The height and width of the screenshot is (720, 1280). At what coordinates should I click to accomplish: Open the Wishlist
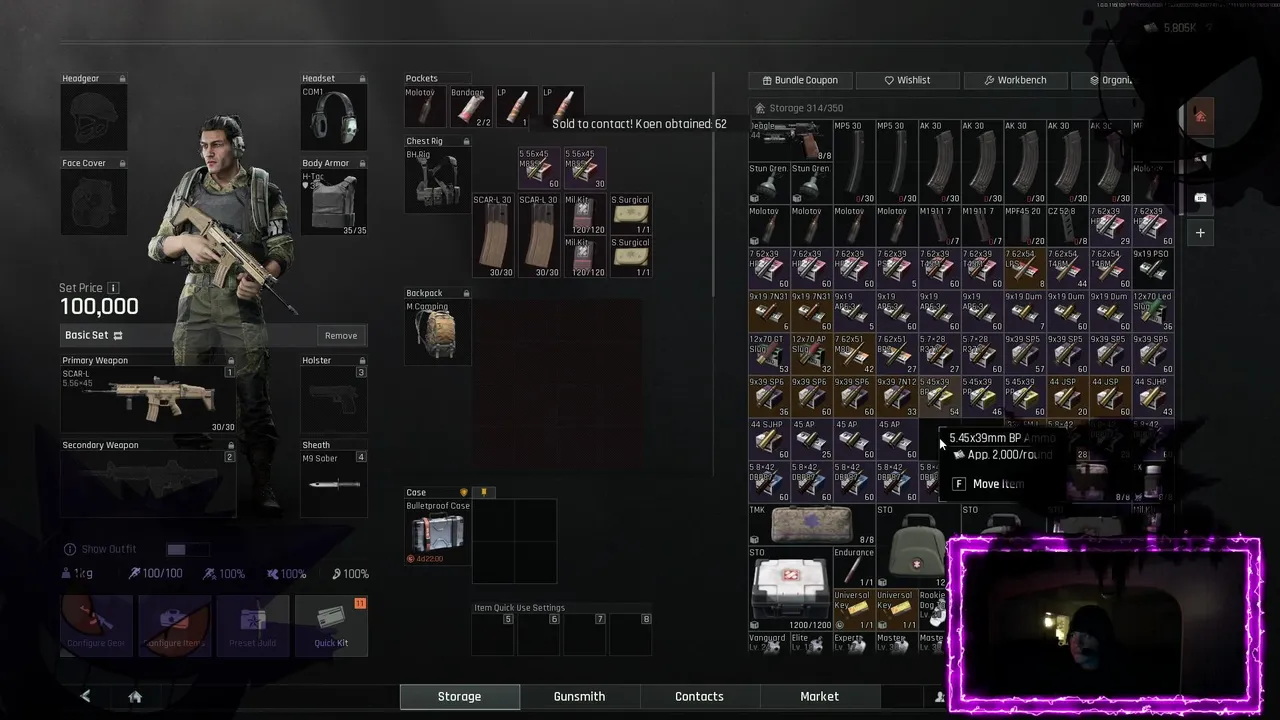[x=907, y=80]
